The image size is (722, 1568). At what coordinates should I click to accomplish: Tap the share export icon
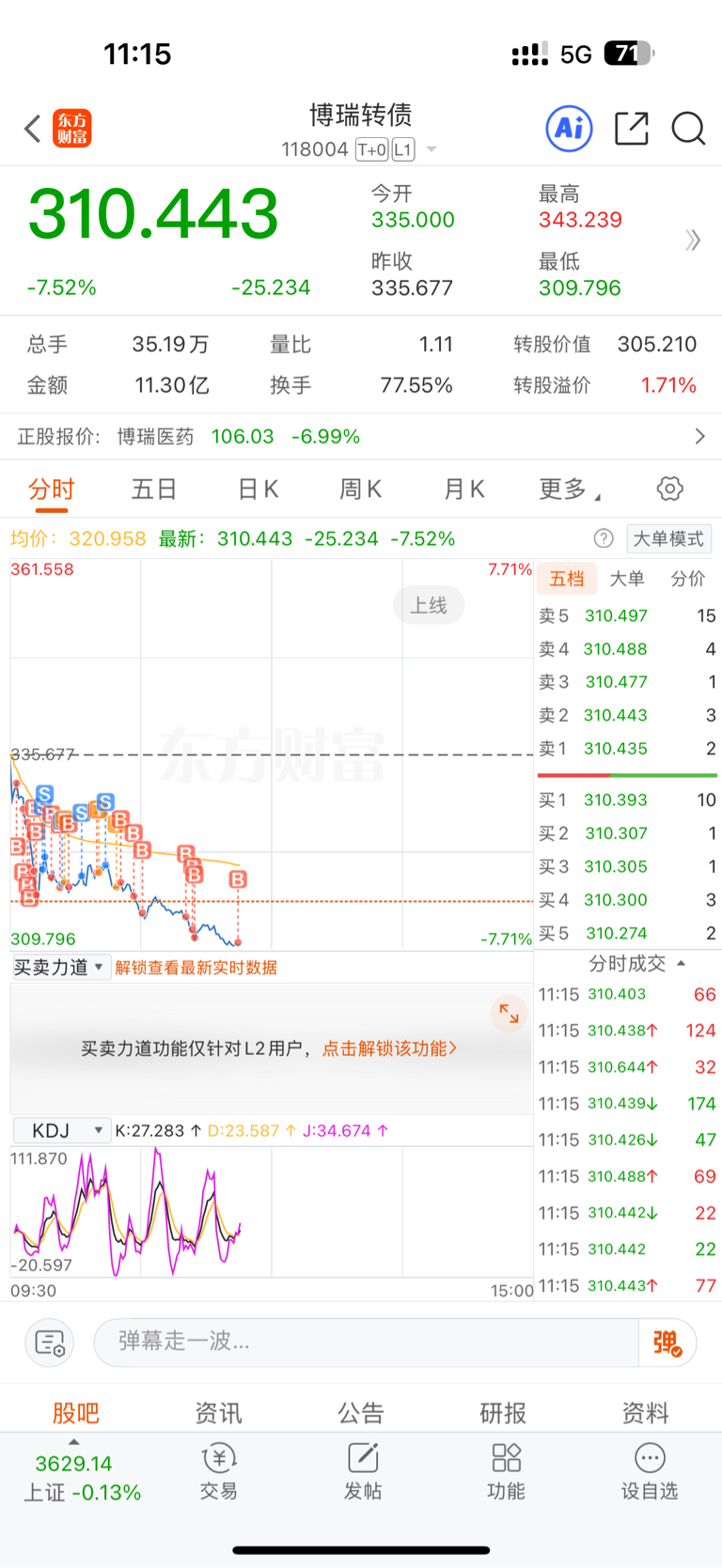pyautogui.click(x=632, y=129)
